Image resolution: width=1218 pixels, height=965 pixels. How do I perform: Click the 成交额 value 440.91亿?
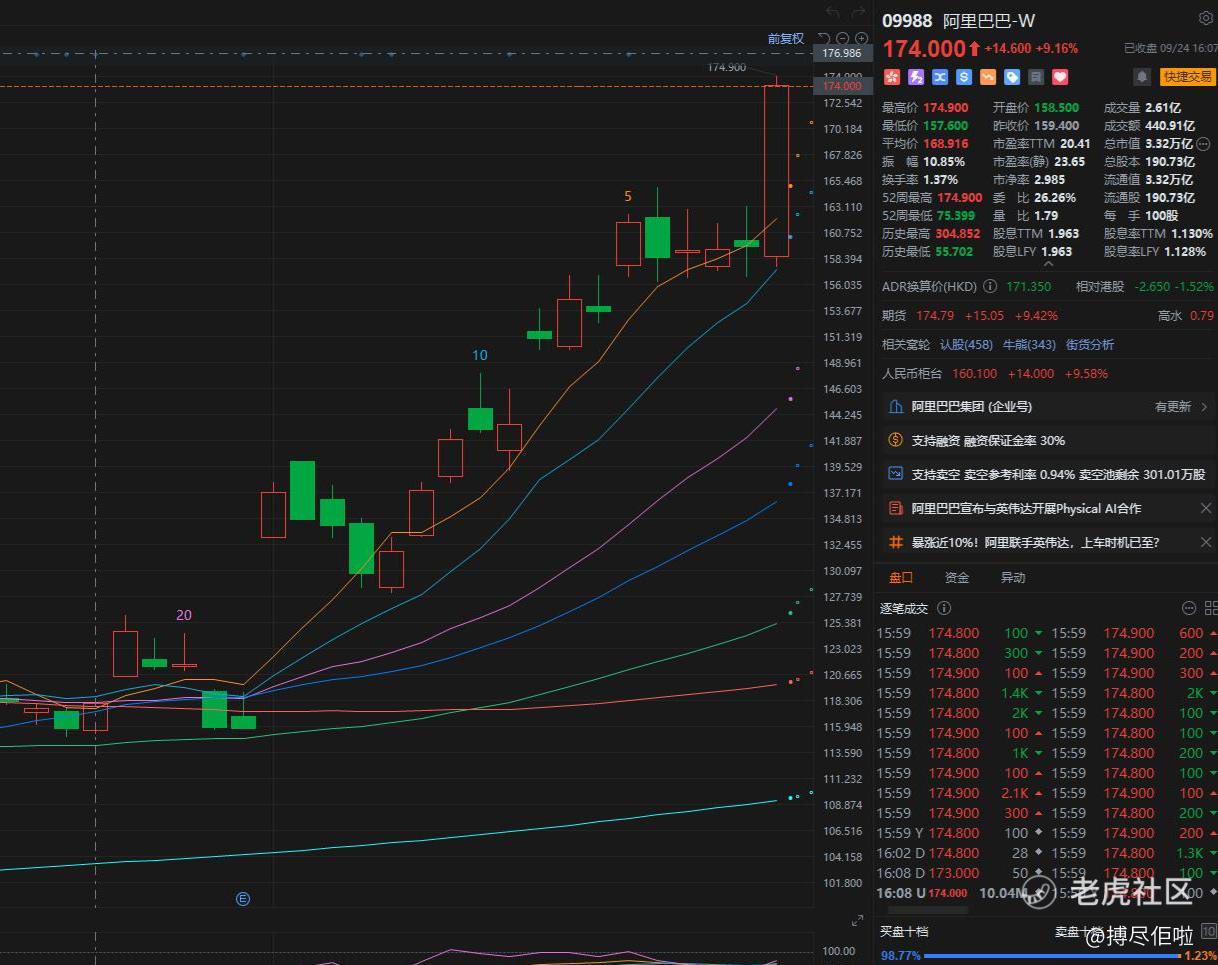pyautogui.click(x=1170, y=126)
